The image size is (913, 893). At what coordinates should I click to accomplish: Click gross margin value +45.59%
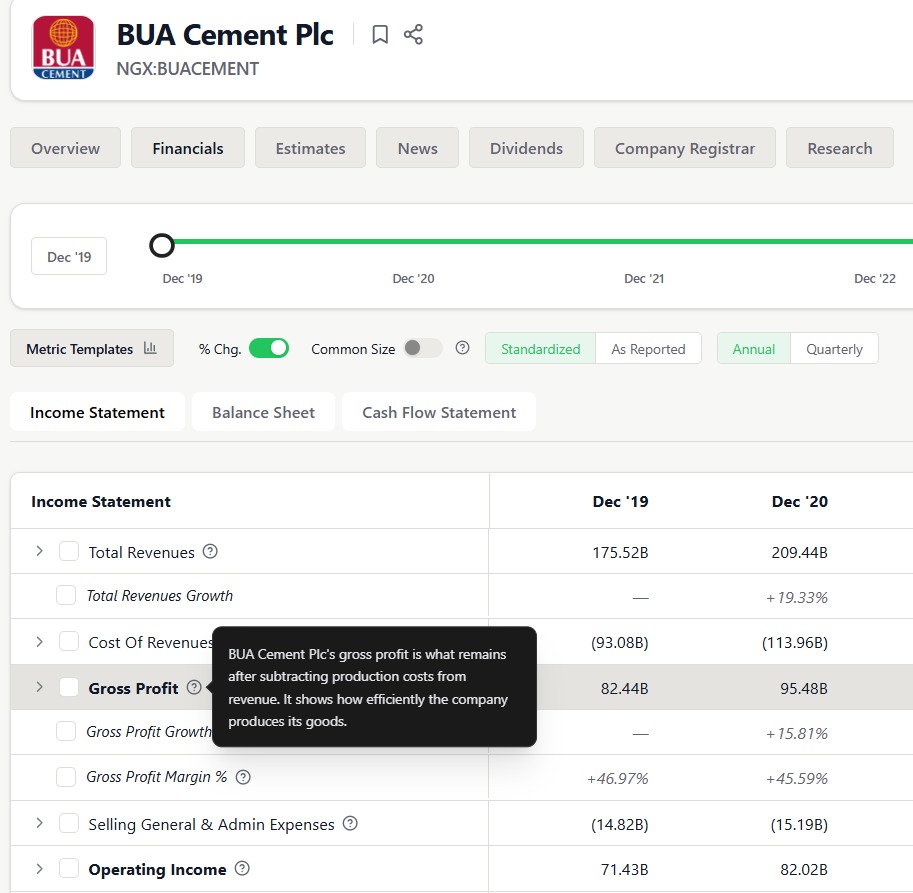coord(797,778)
